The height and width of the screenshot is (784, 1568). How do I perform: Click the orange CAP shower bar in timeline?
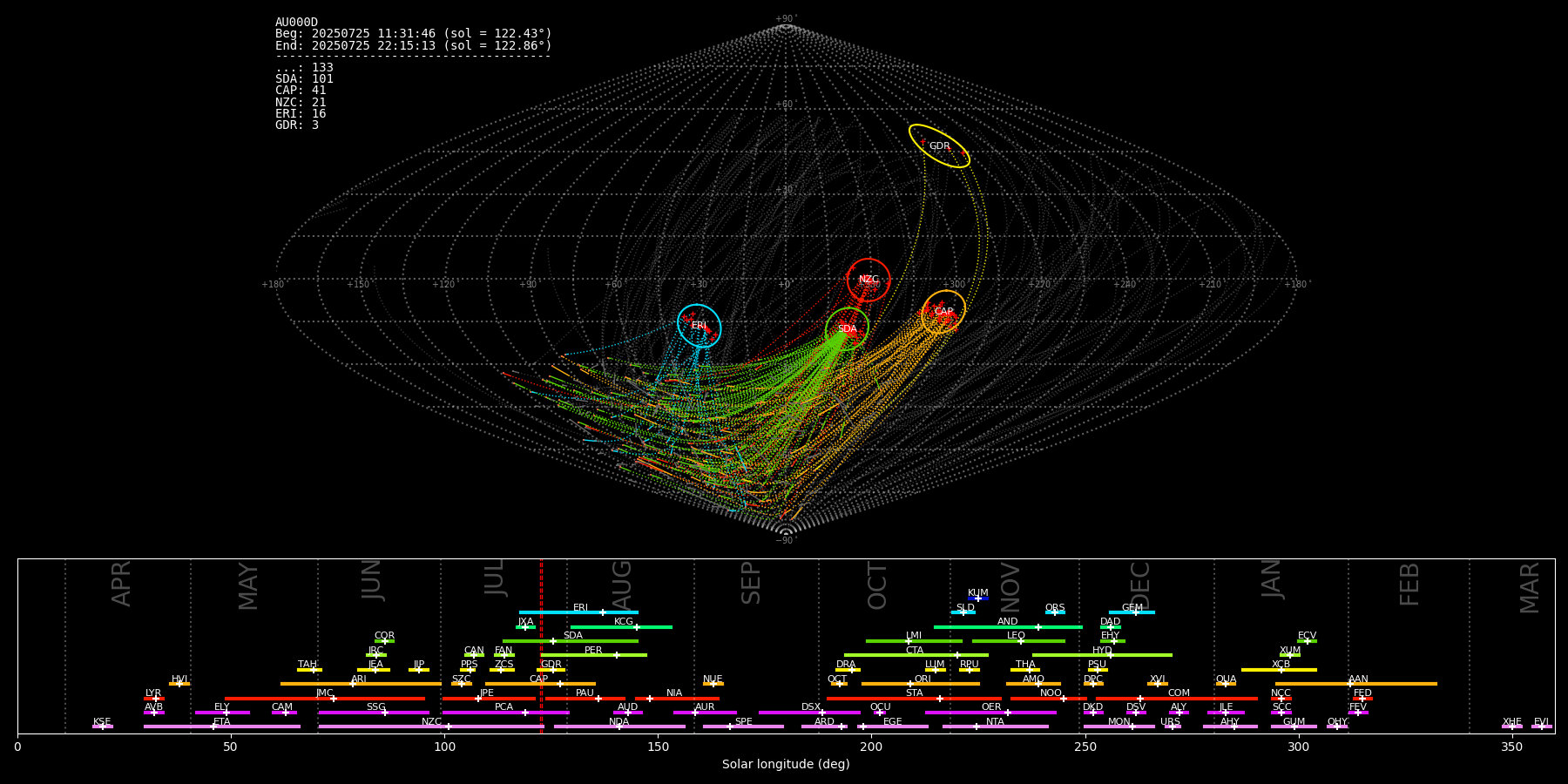pyautogui.click(x=540, y=684)
